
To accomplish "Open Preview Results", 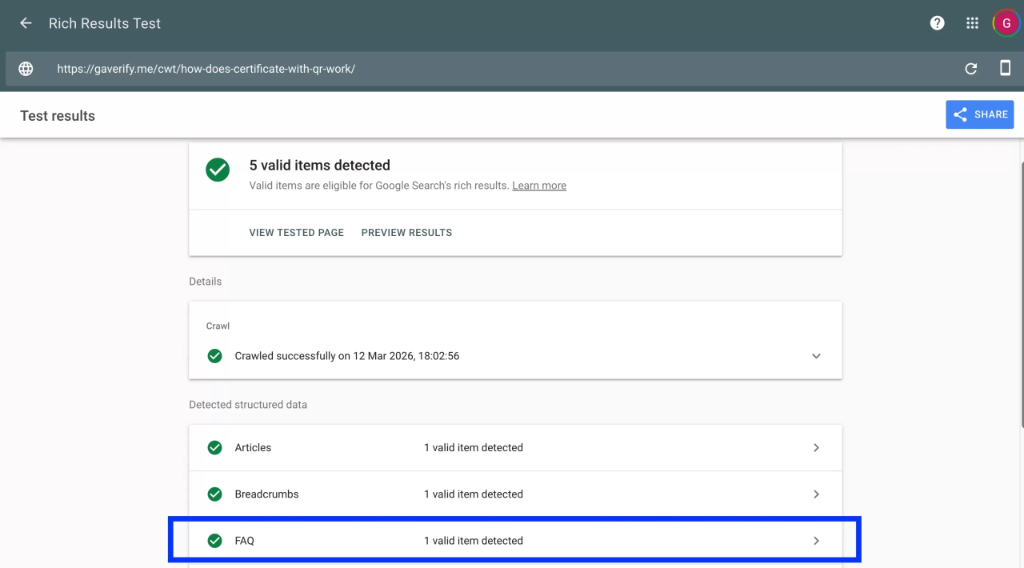I will (x=406, y=232).
